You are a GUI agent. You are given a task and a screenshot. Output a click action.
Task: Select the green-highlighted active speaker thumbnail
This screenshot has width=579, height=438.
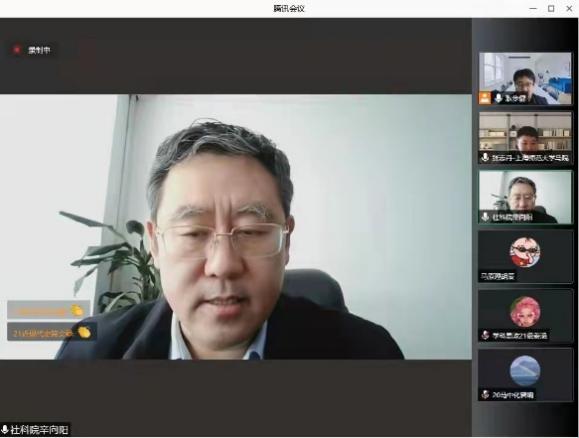[525, 197]
